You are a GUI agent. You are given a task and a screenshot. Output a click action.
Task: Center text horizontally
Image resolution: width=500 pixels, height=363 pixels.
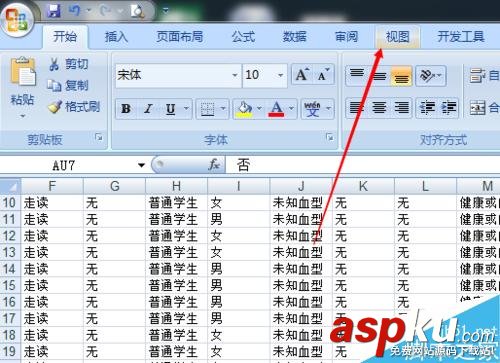coord(379,108)
